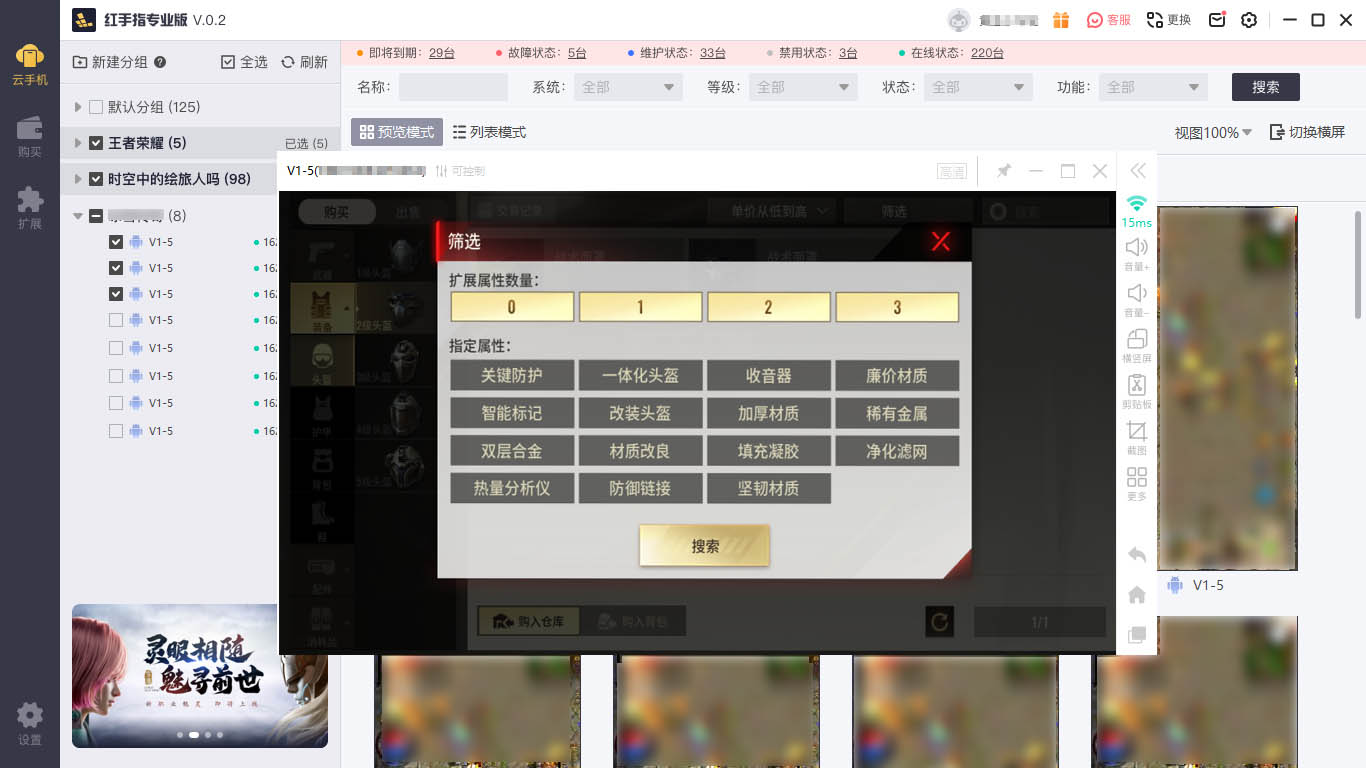
Task: Select extension attribute count 3
Action: [897, 307]
